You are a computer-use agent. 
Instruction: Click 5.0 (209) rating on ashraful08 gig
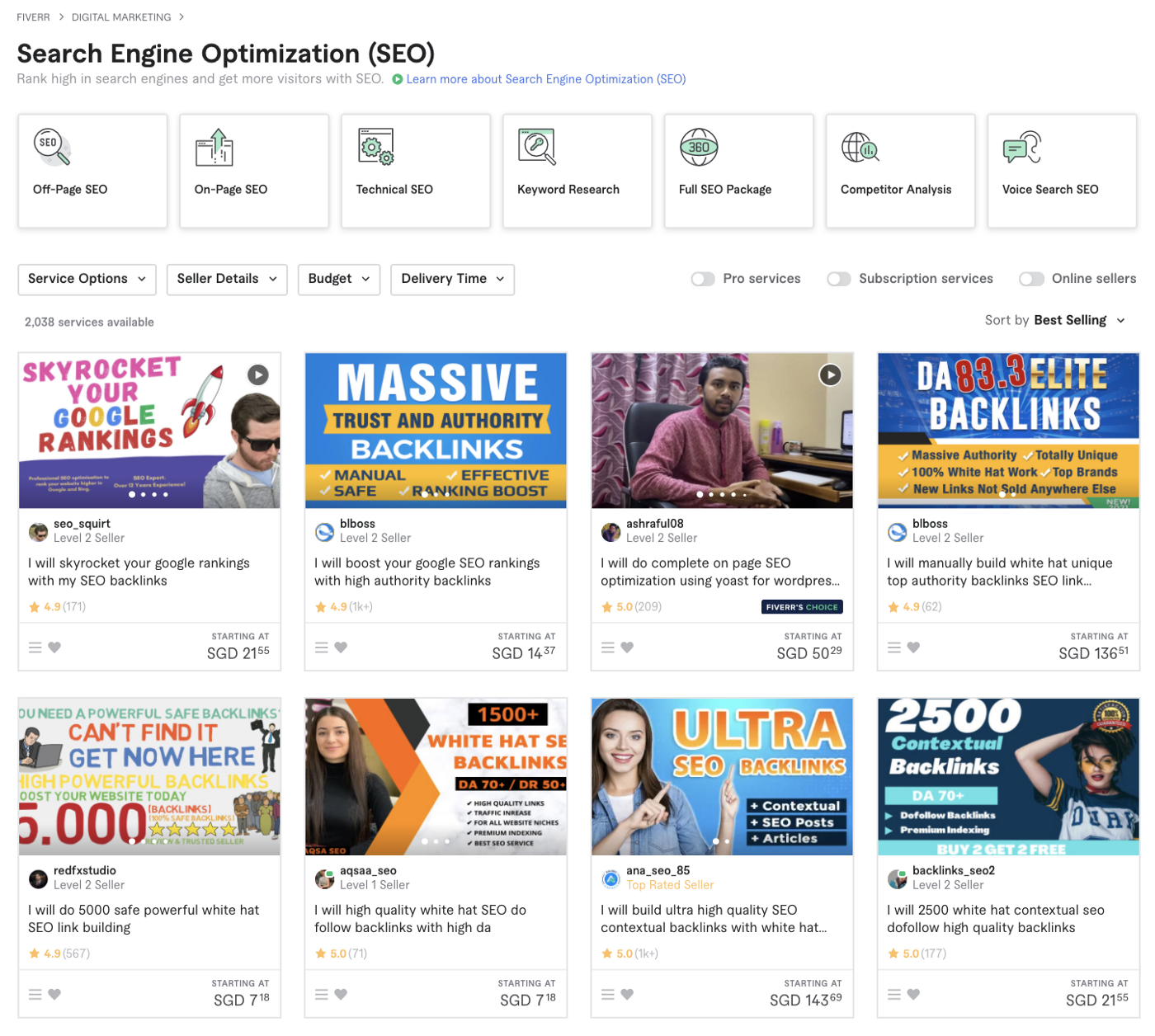point(633,607)
